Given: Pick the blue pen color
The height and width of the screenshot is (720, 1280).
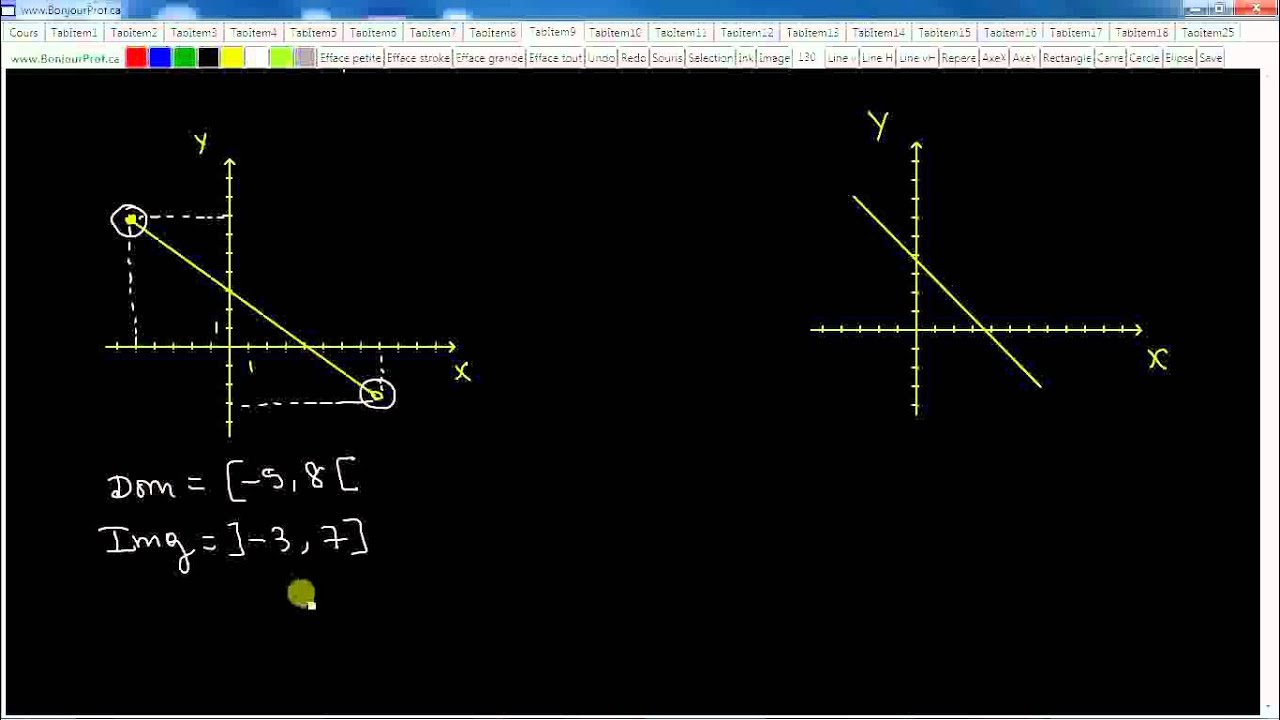Looking at the screenshot, I should pyautogui.click(x=160, y=57).
